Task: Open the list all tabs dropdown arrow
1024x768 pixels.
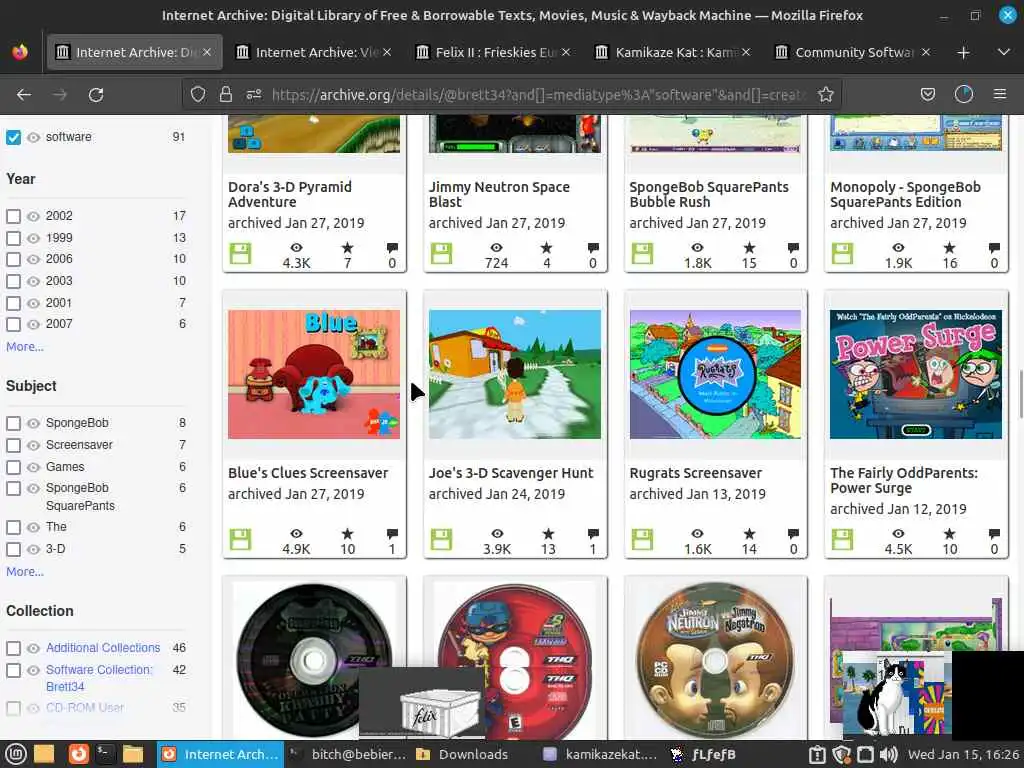Action: pos(1004,52)
